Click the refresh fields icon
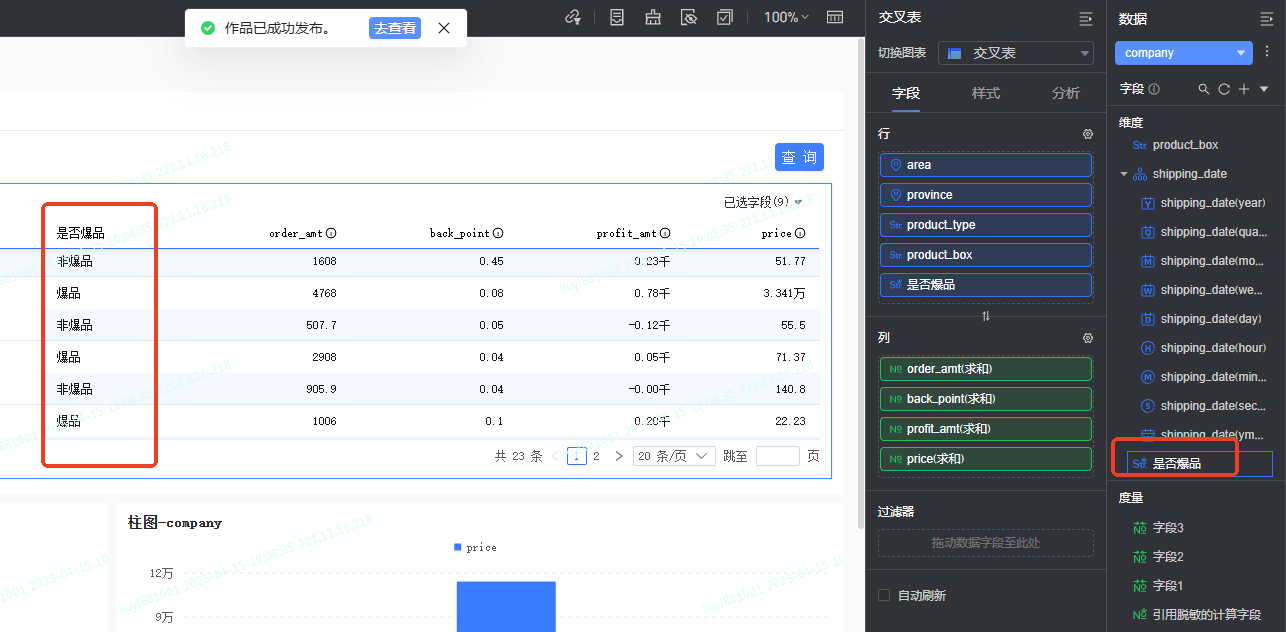 click(x=1223, y=89)
